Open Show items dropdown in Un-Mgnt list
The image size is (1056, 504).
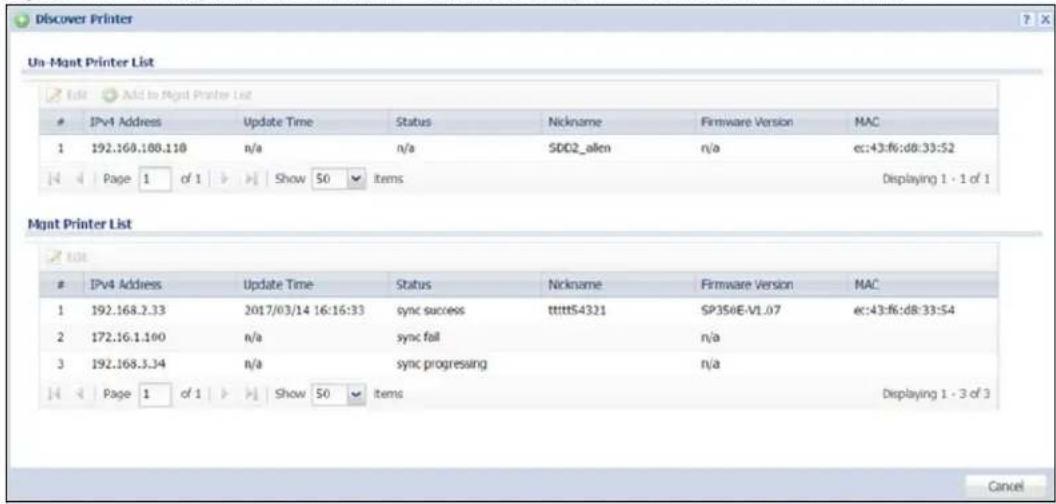pyautogui.click(x=356, y=179)
